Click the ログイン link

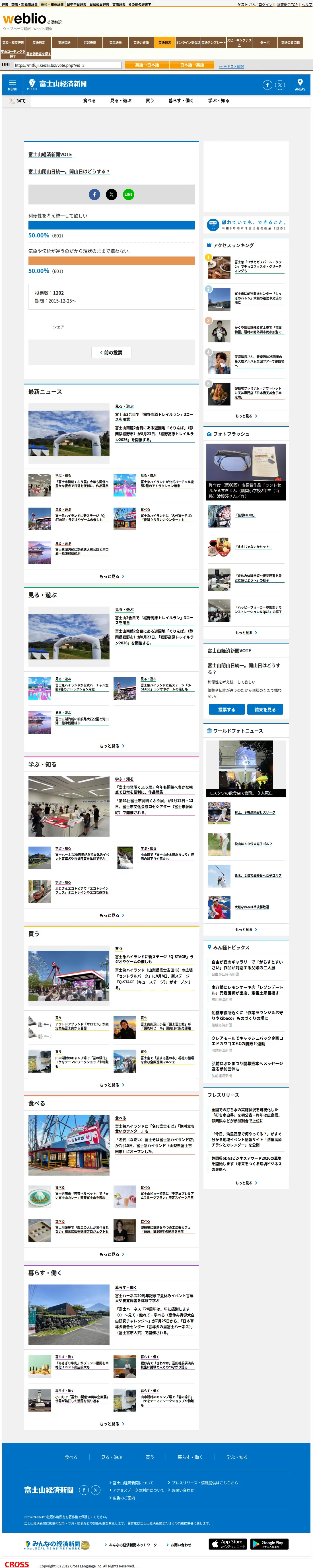coord(265,4)
